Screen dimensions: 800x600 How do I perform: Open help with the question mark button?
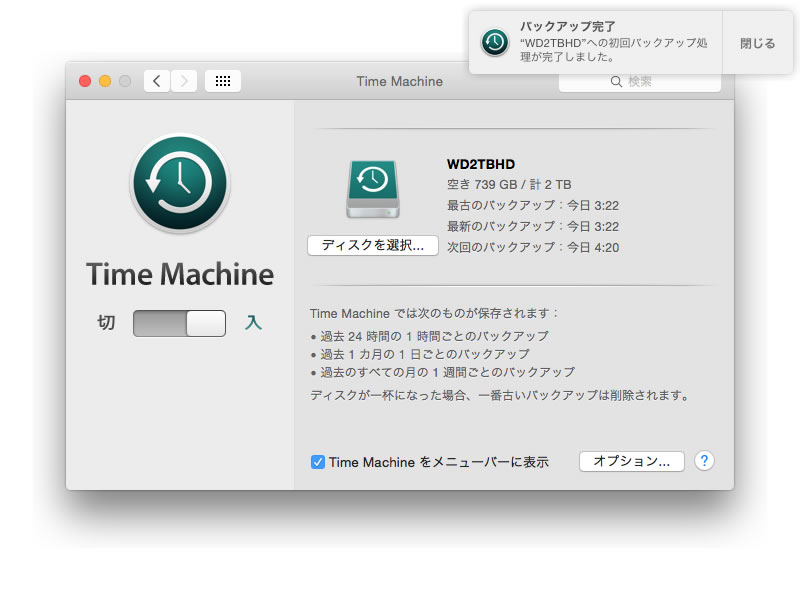704,461
